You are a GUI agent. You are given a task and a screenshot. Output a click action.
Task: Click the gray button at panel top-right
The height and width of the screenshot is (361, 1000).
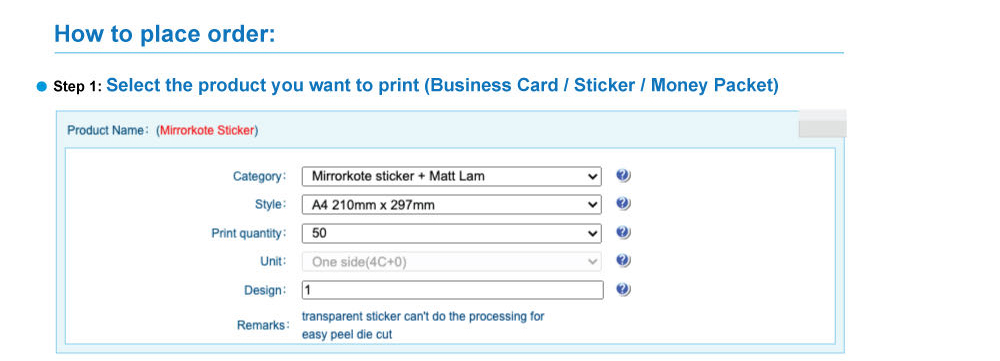pyautogui.click(x=822, y=127)
